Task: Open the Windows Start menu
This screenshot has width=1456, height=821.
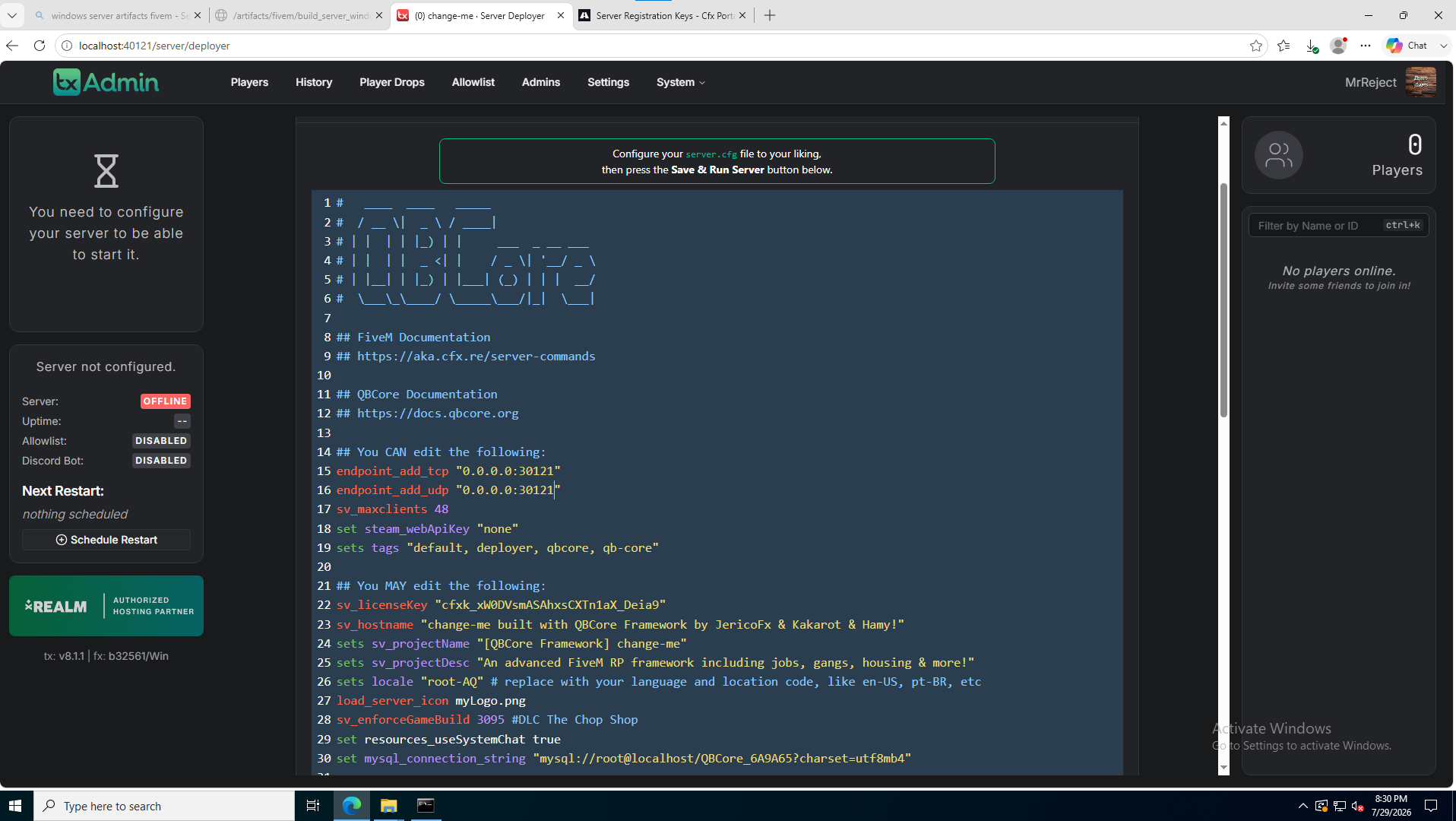Action: 16,806
